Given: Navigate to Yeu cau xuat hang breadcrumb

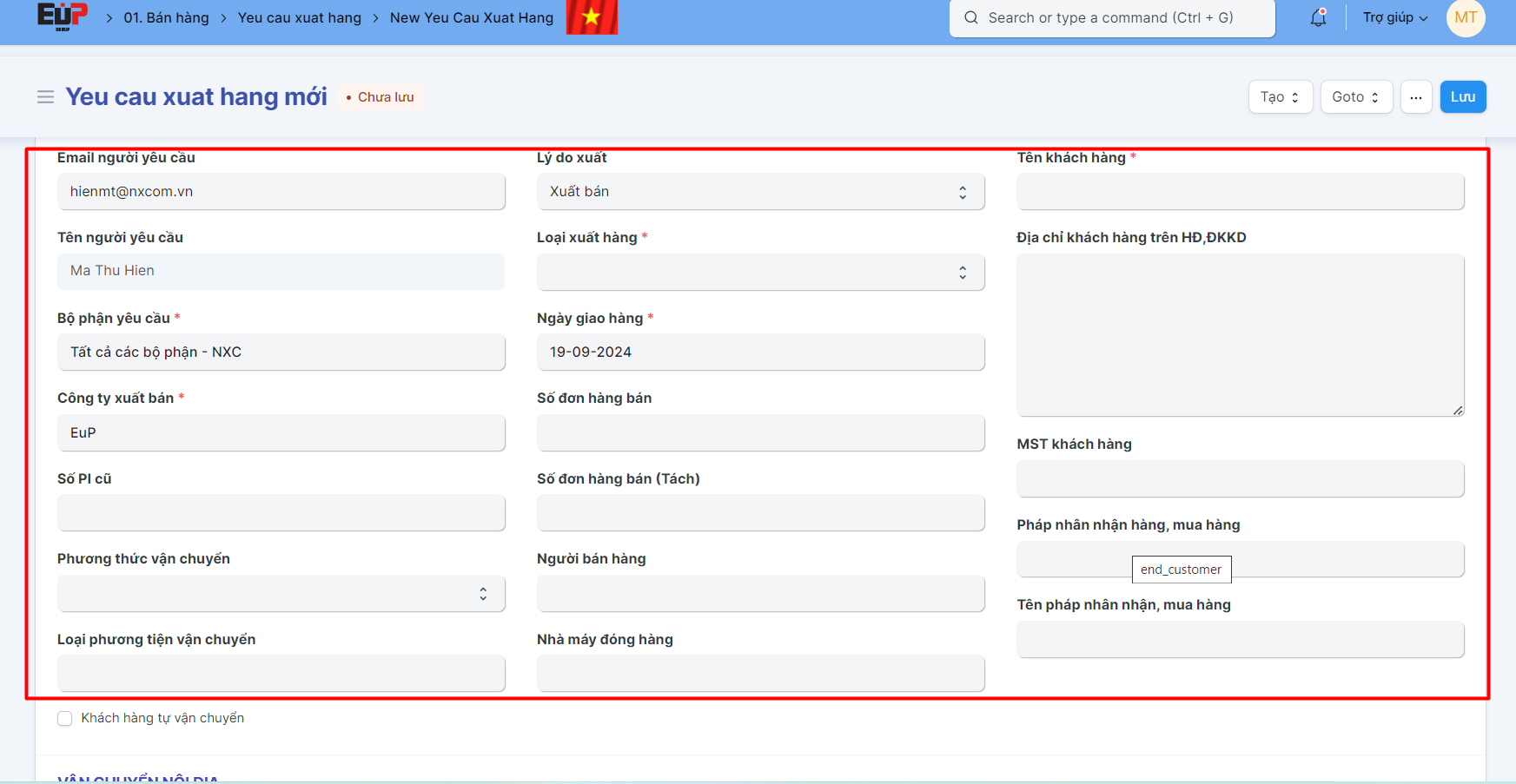Looking at the screenshot, I should [x=299, y=16].
